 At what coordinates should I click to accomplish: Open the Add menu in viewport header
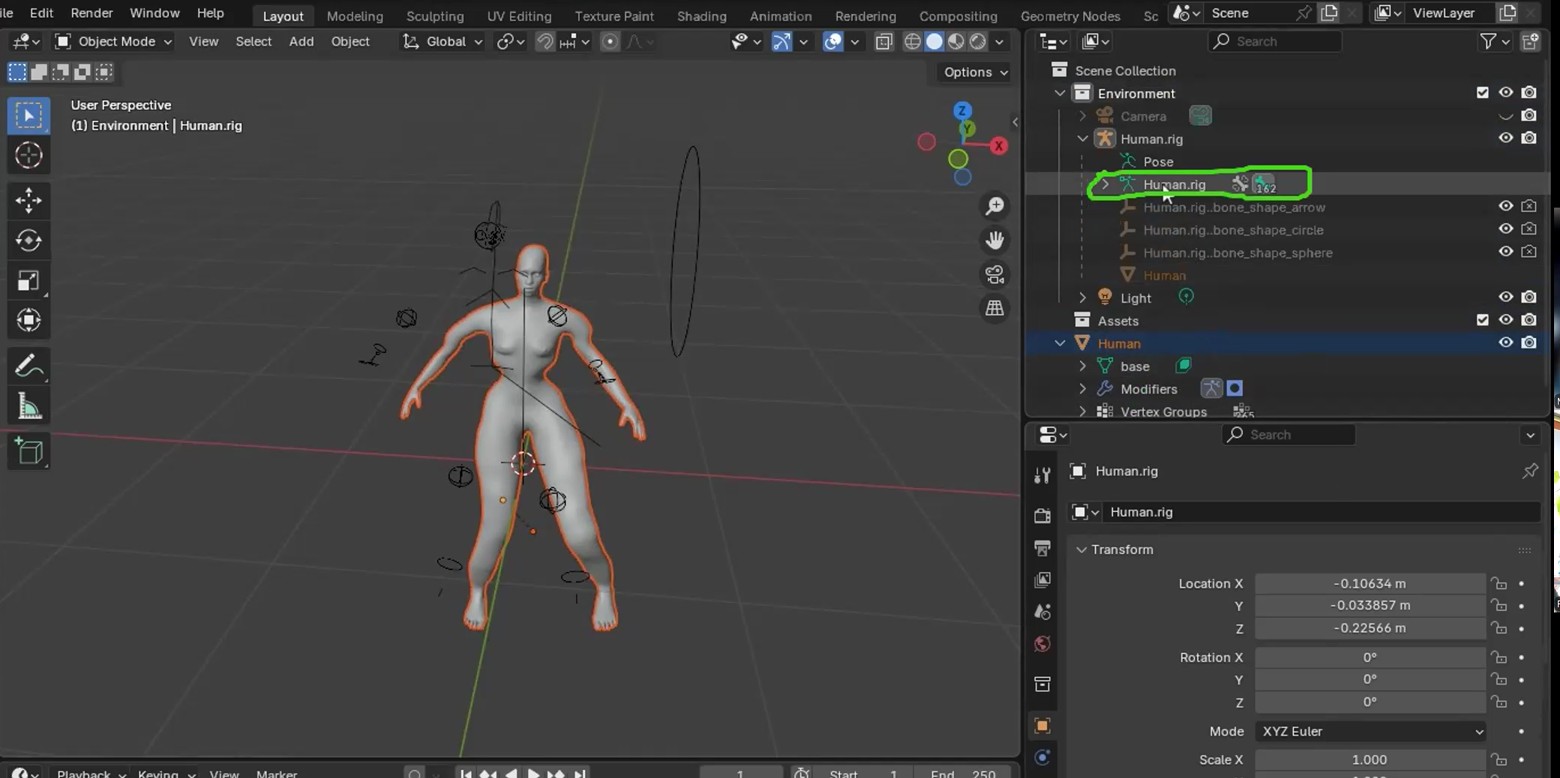pos(301,41)
